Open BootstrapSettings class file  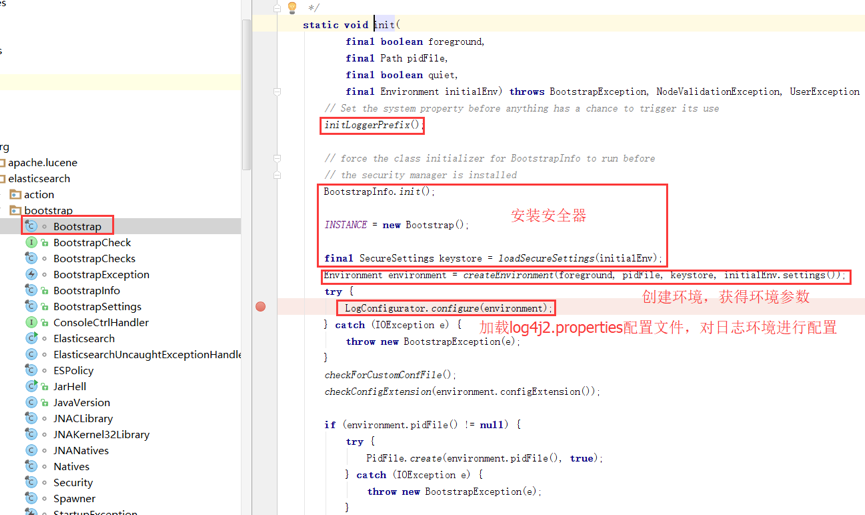click(97, 307)
